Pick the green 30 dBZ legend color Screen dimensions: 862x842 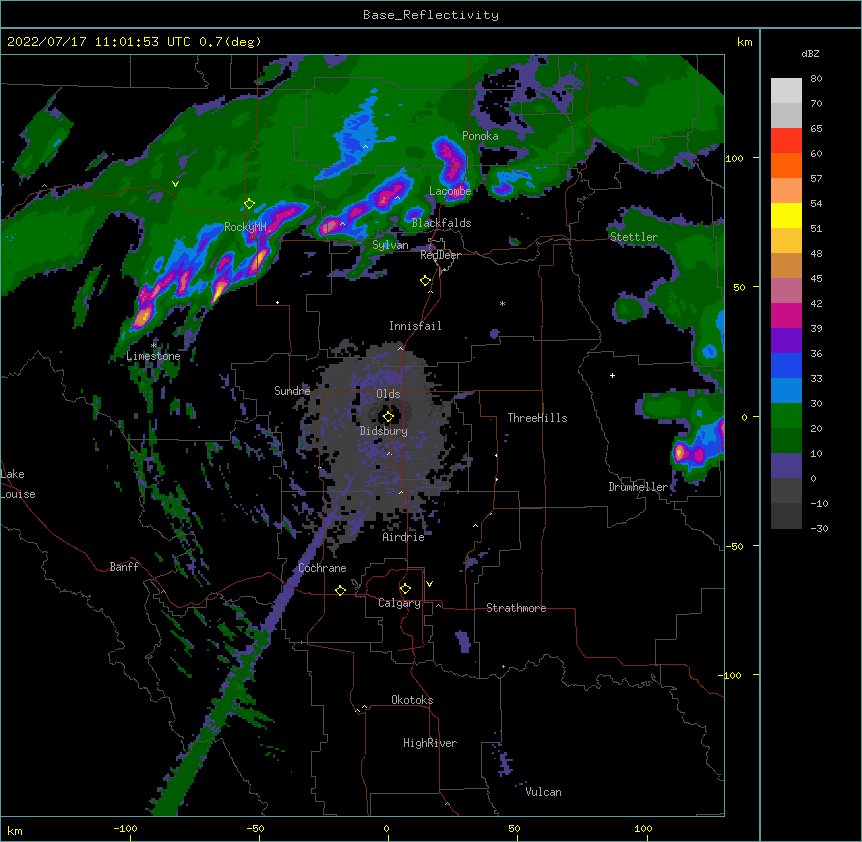[x=786, y=416]
